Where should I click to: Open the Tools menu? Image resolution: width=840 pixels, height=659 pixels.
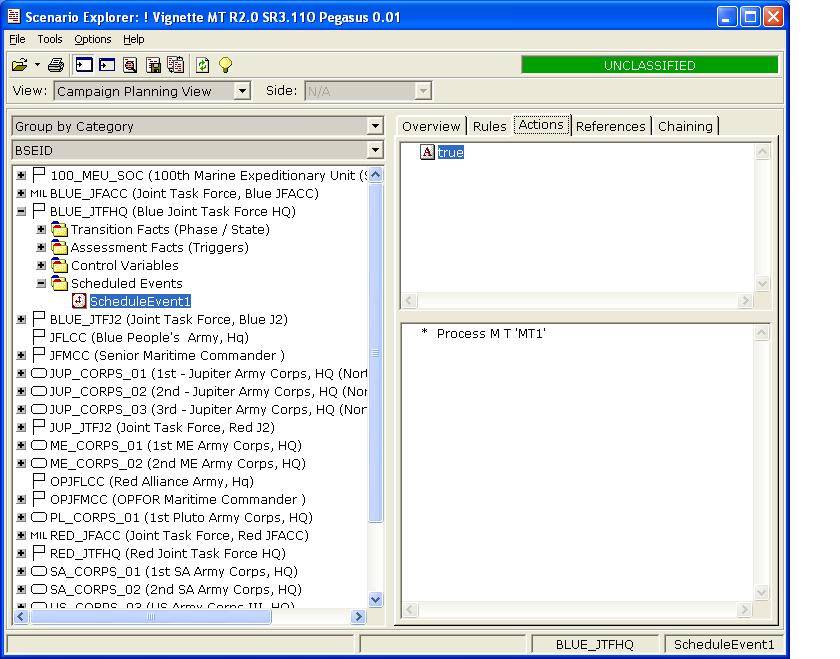click(x=50, y=39)
